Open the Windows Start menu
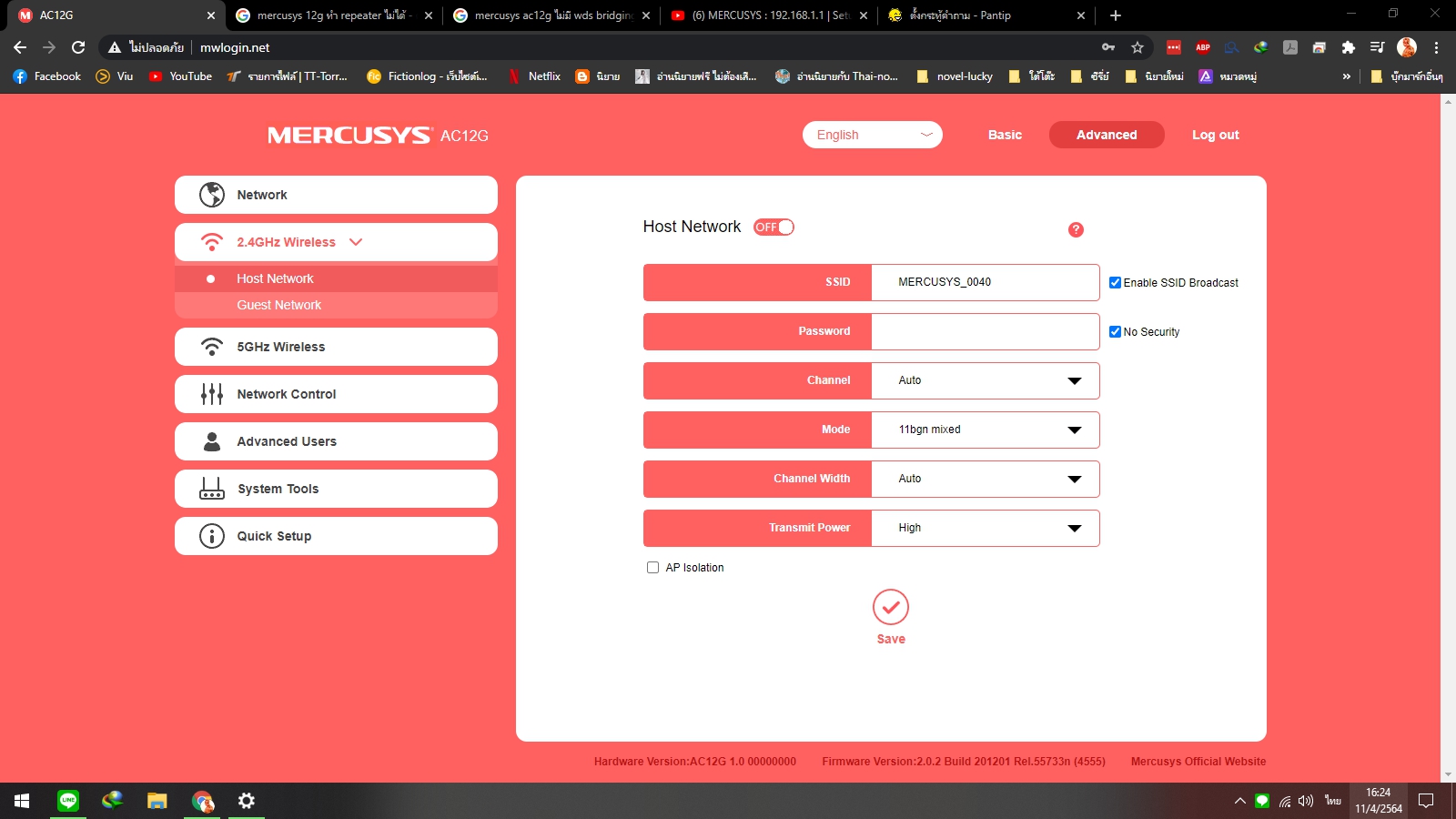The height and width of the screenshot is (819, 1456). [x=22, y=801]
